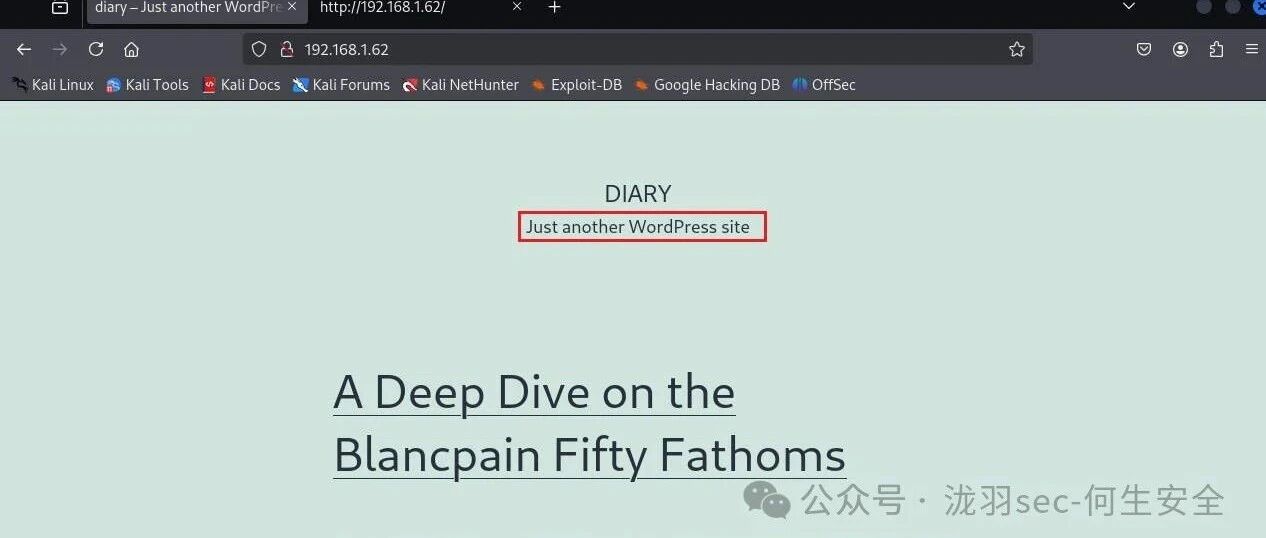1266x538 pixels.
Task: Open the Kali Linux bookmark
Action: tap(53, 85)
